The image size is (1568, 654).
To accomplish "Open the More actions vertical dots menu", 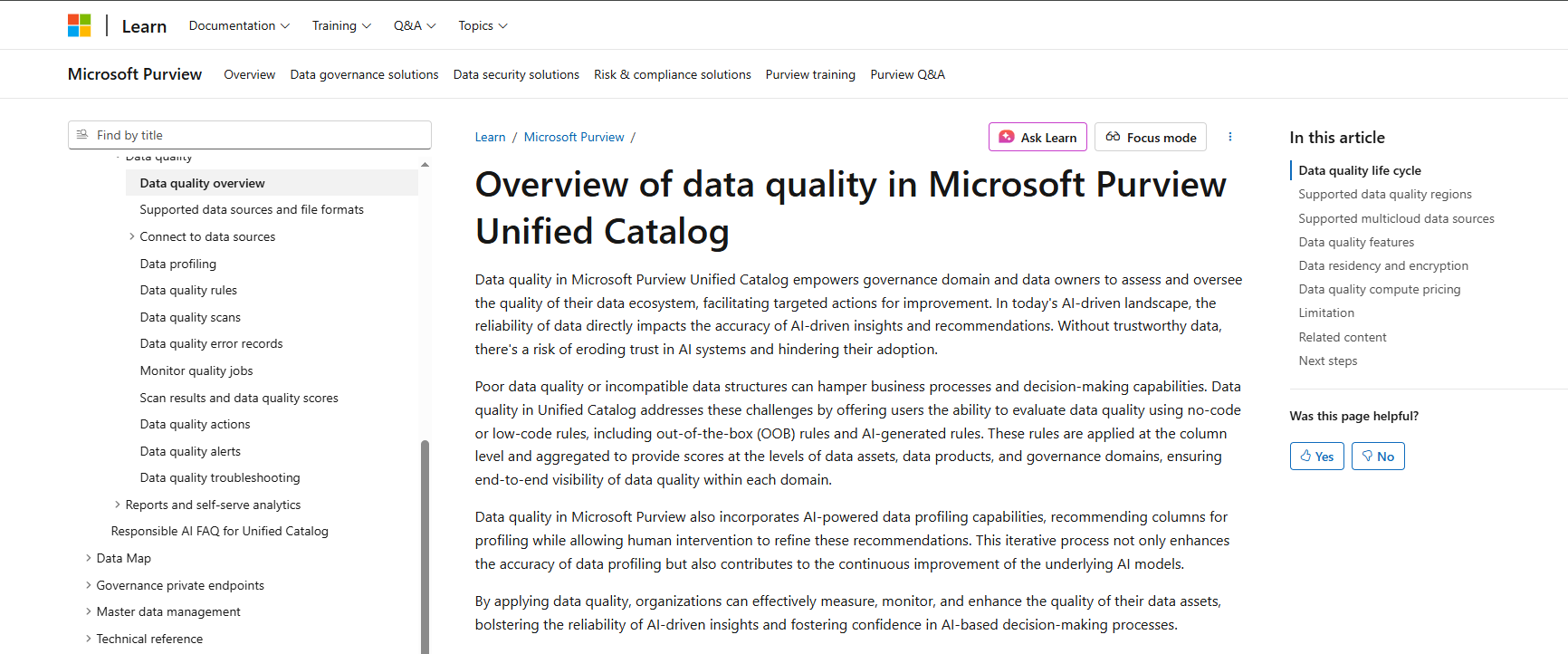I will click(x=1229, y=137).
